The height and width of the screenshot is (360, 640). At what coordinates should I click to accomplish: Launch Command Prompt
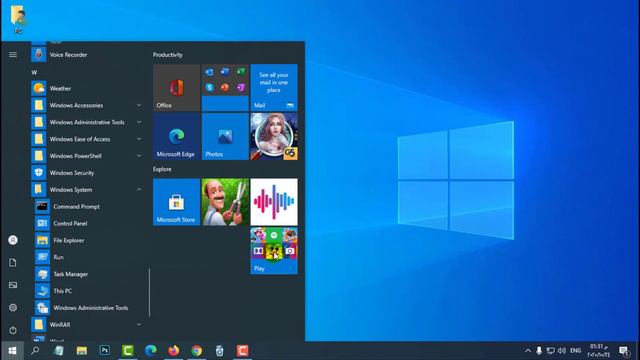click(88, 207)
